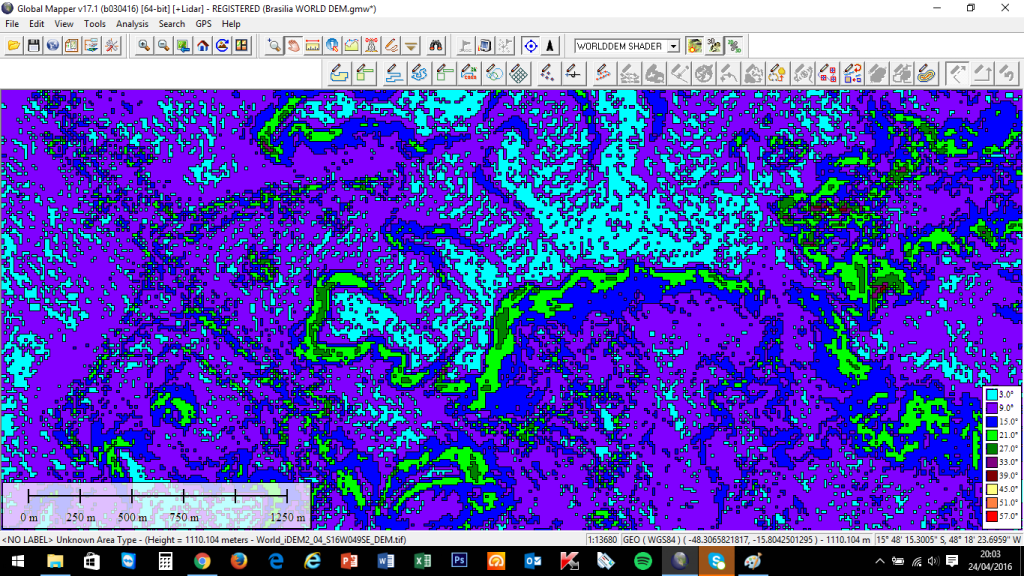Open the Analysis menu
Screen dimensions: 1024x576
coord(132,23)
